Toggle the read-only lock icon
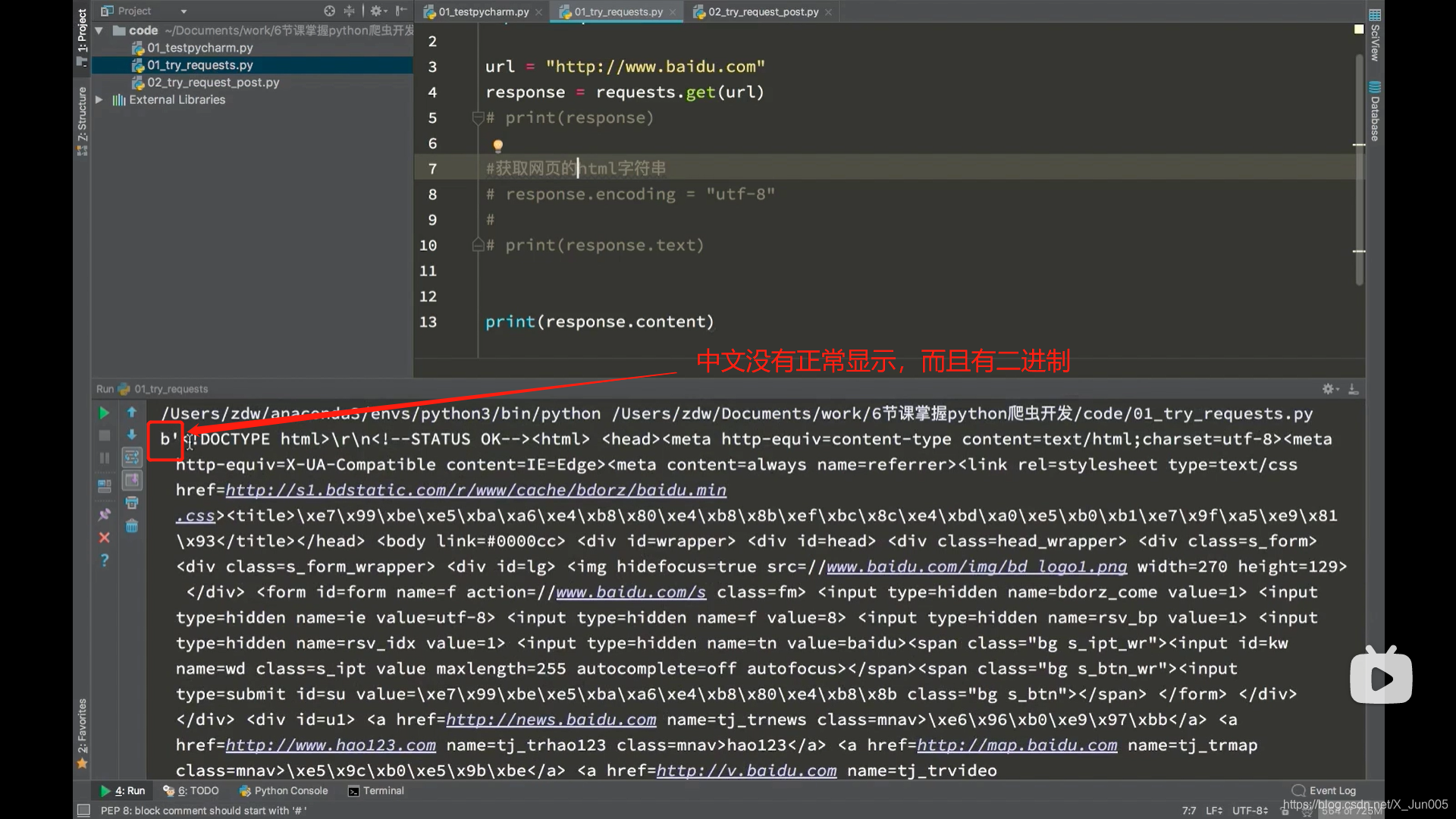1456x819 pixels. point(1285,811)
